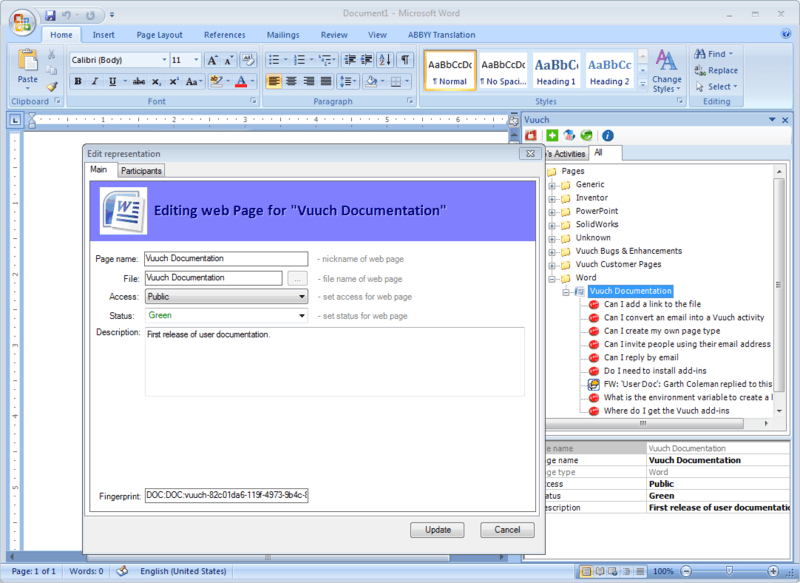Viewport: 800px width, 583px height.
Task: Open the Page Layout ribbon tab
Action: [159, 35]
